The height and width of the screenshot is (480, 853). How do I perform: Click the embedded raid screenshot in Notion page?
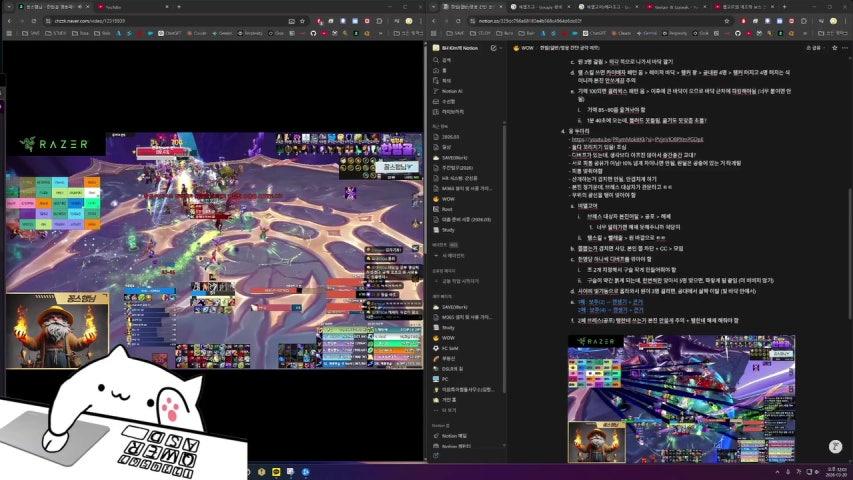point(681,399)
